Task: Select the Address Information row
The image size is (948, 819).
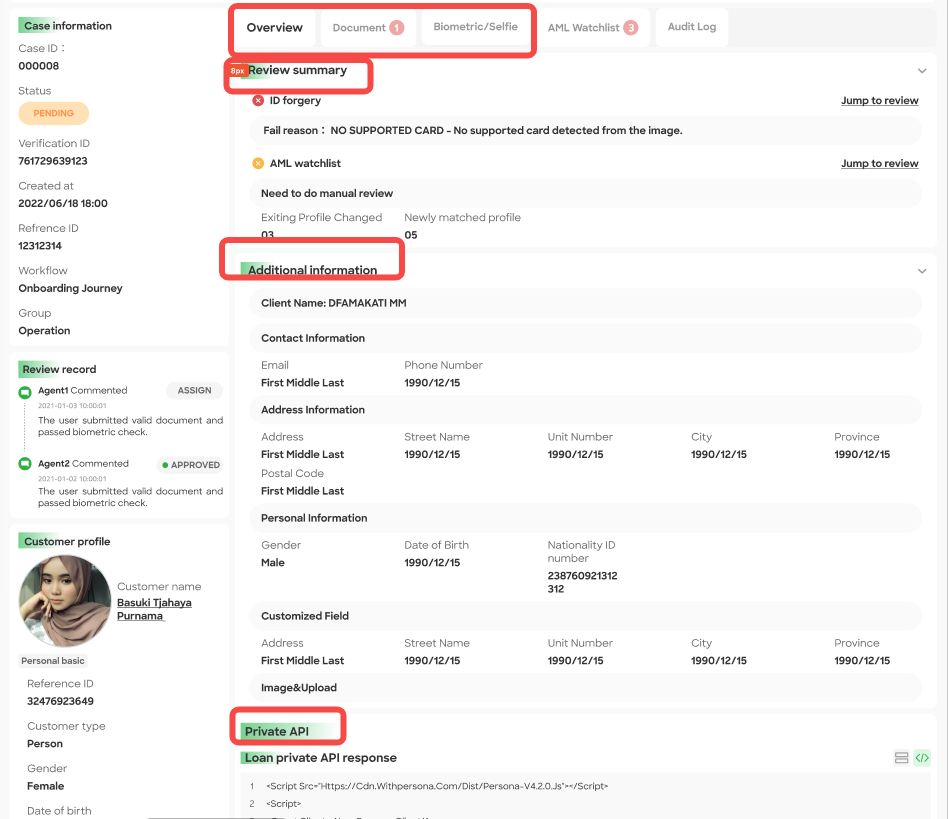Action: tap(585, 410)
